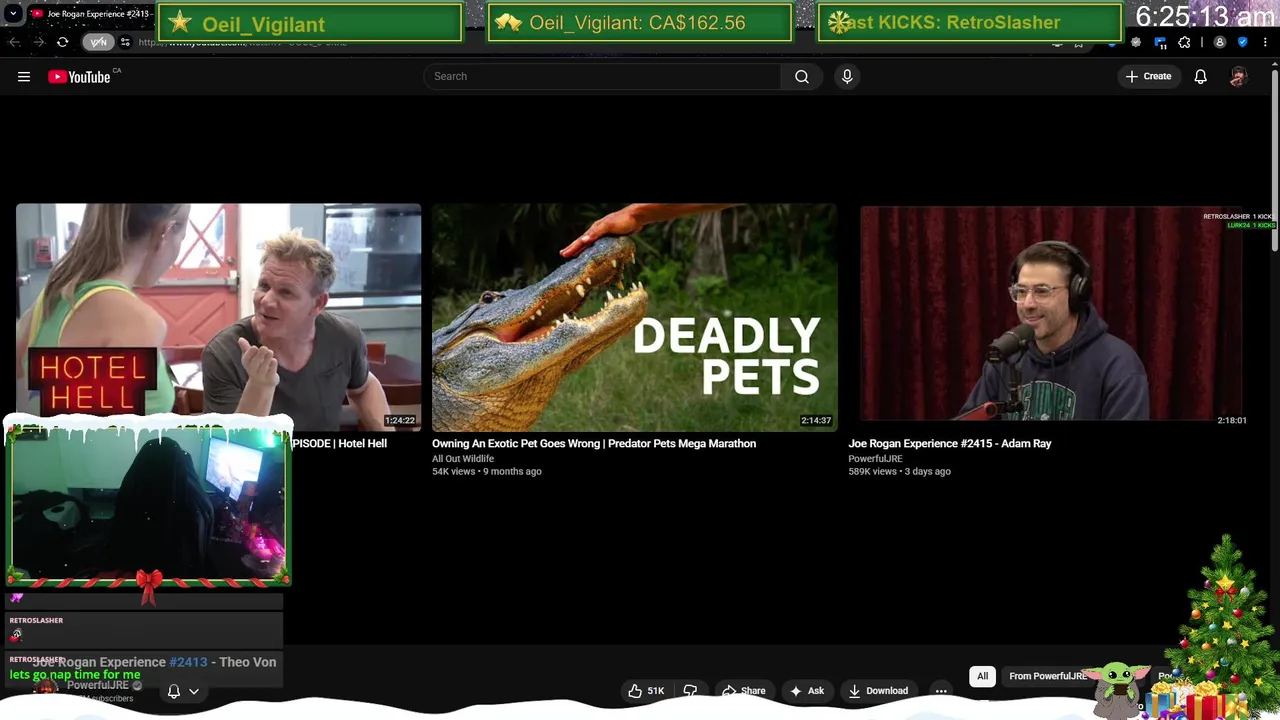Reload the page with browser refresh icon
This screenshot has height=720, width=1280.
tap(62, 42)
